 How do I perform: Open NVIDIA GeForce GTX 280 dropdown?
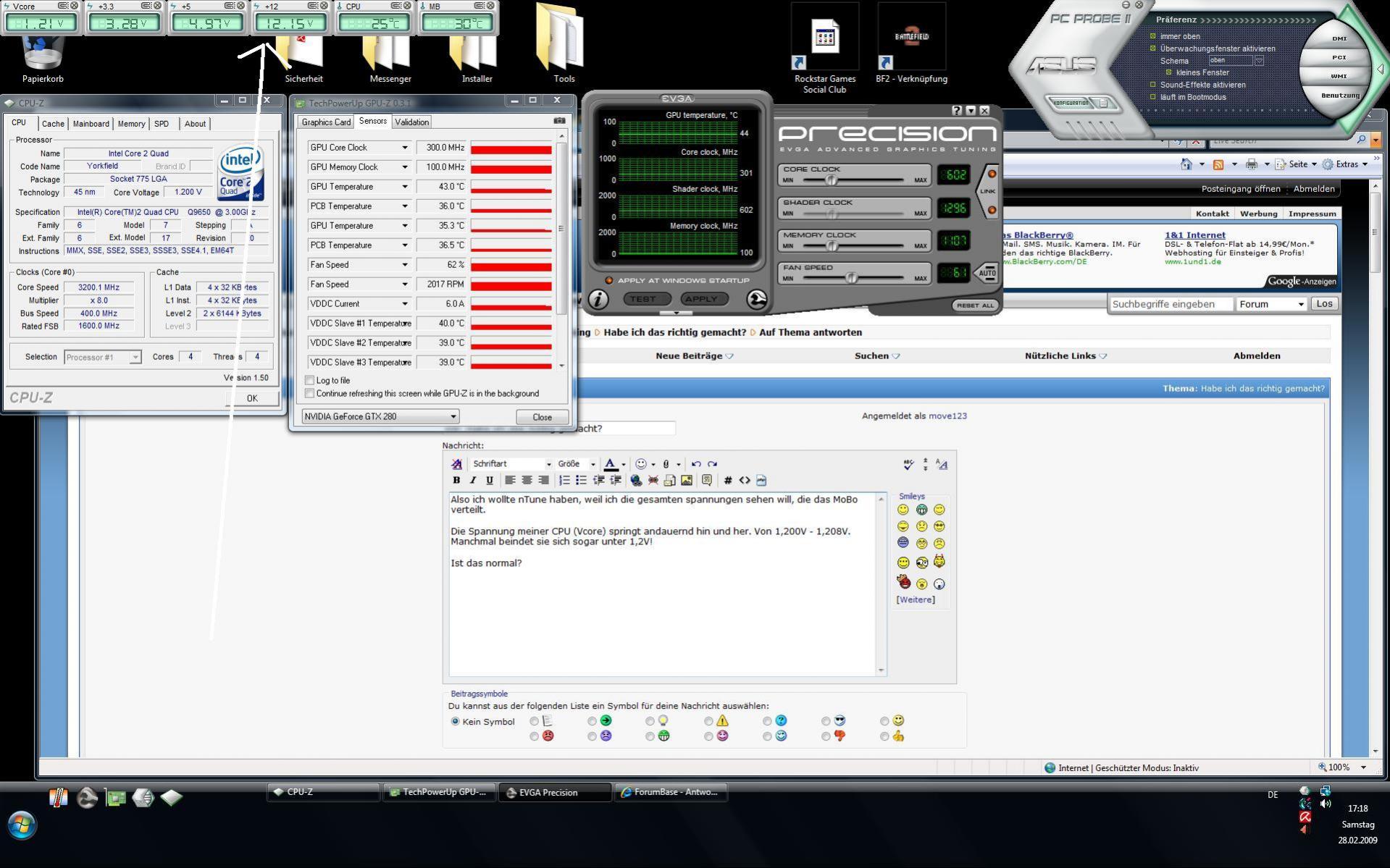click(380, 416)
